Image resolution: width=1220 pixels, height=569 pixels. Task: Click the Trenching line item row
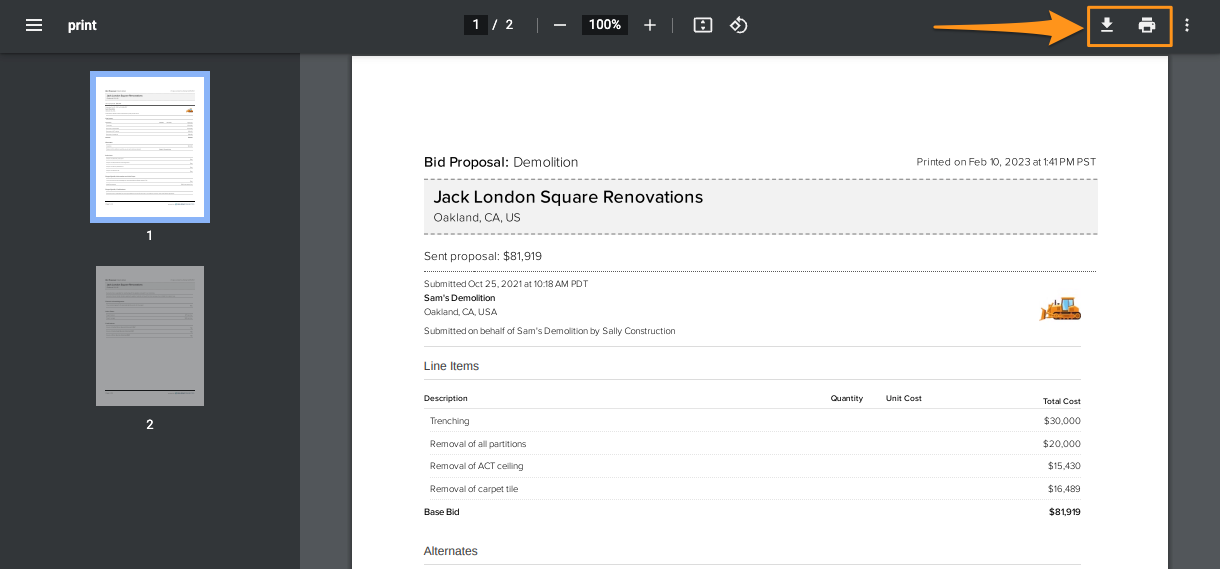[450, 421]
